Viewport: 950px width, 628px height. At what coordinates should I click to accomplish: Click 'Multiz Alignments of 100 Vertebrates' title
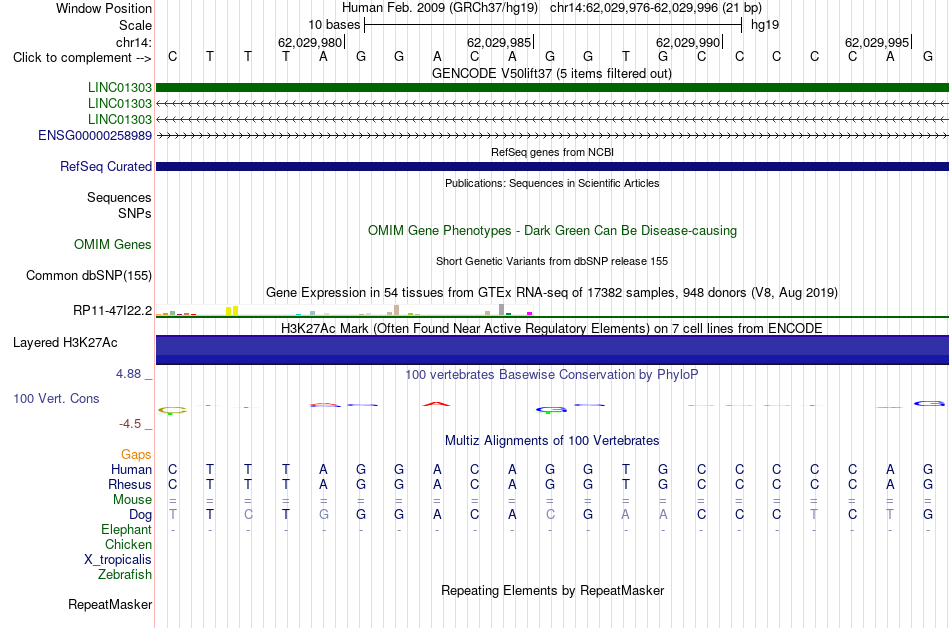(552, 441)
